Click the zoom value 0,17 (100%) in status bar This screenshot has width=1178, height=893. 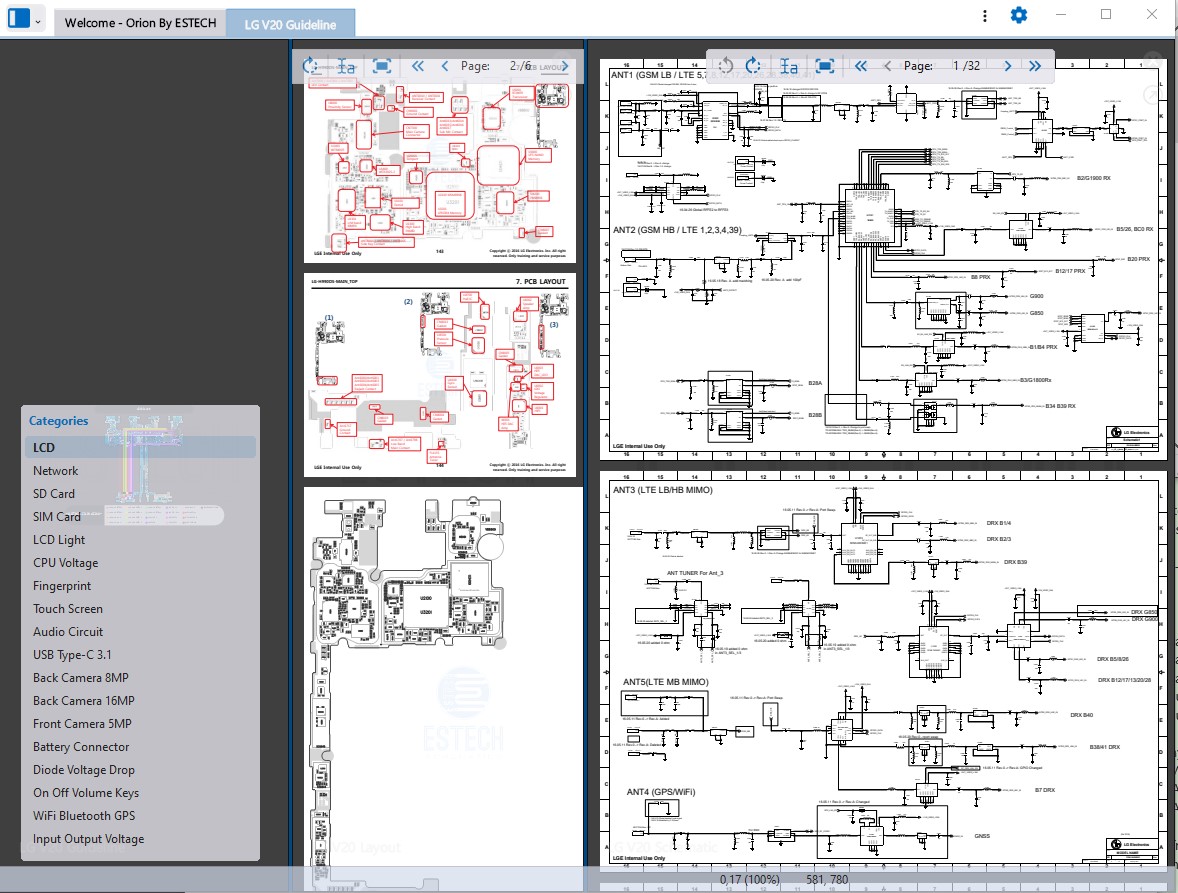tap(749, 879)
